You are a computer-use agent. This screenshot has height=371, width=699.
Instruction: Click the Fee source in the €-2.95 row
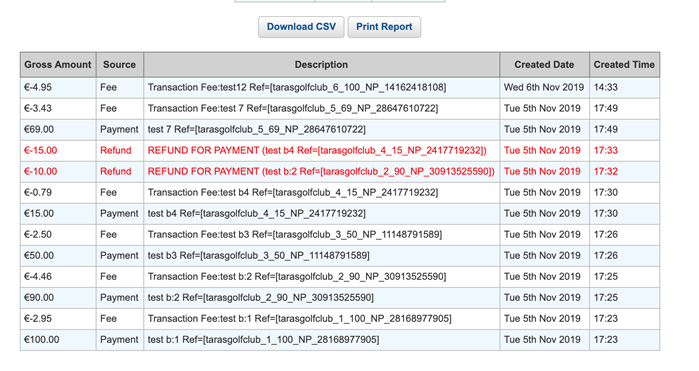tap(108, 319)
